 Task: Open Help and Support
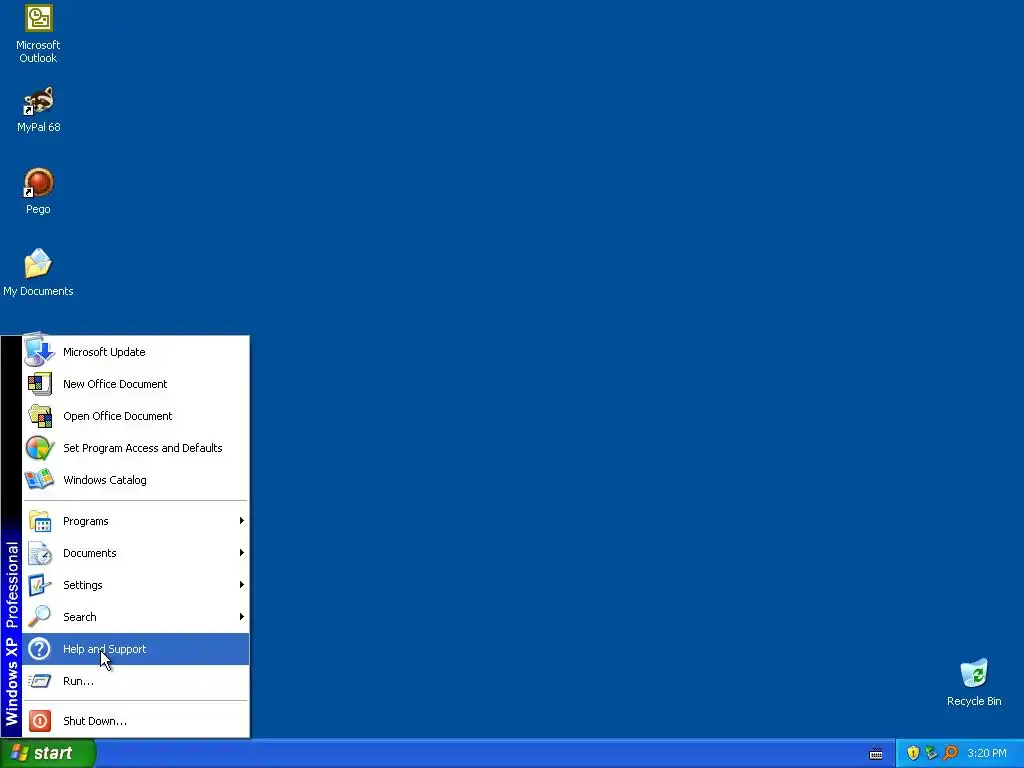(136, 648)
